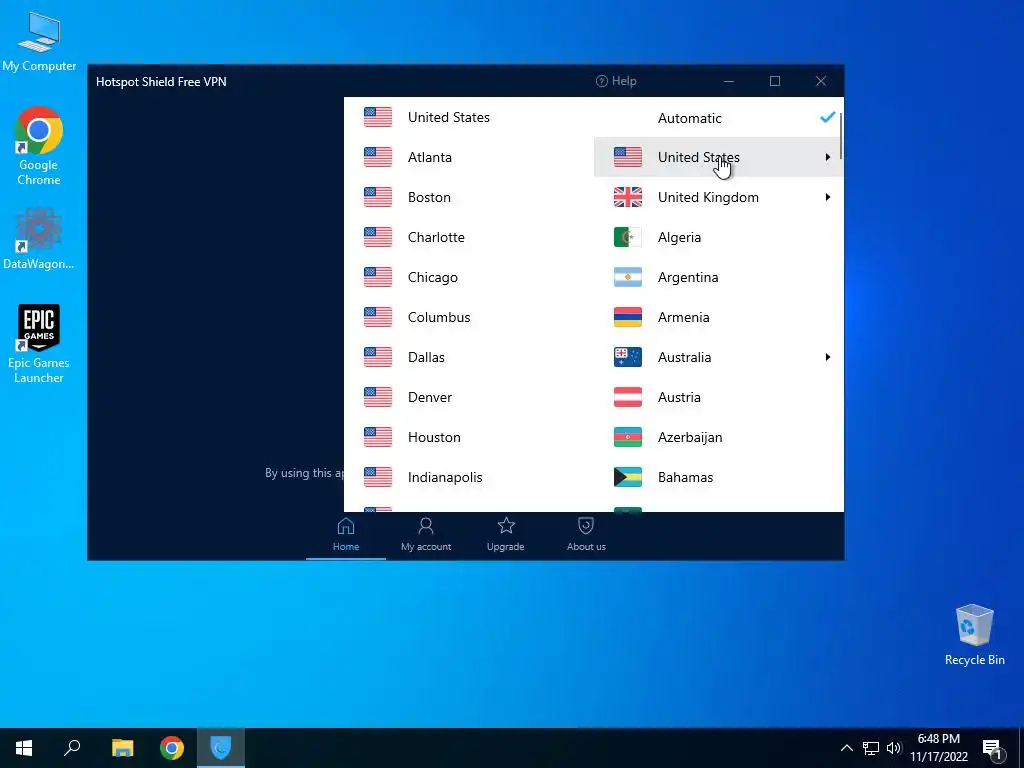
Task: Choose Dallas server location
Action: 469,357
